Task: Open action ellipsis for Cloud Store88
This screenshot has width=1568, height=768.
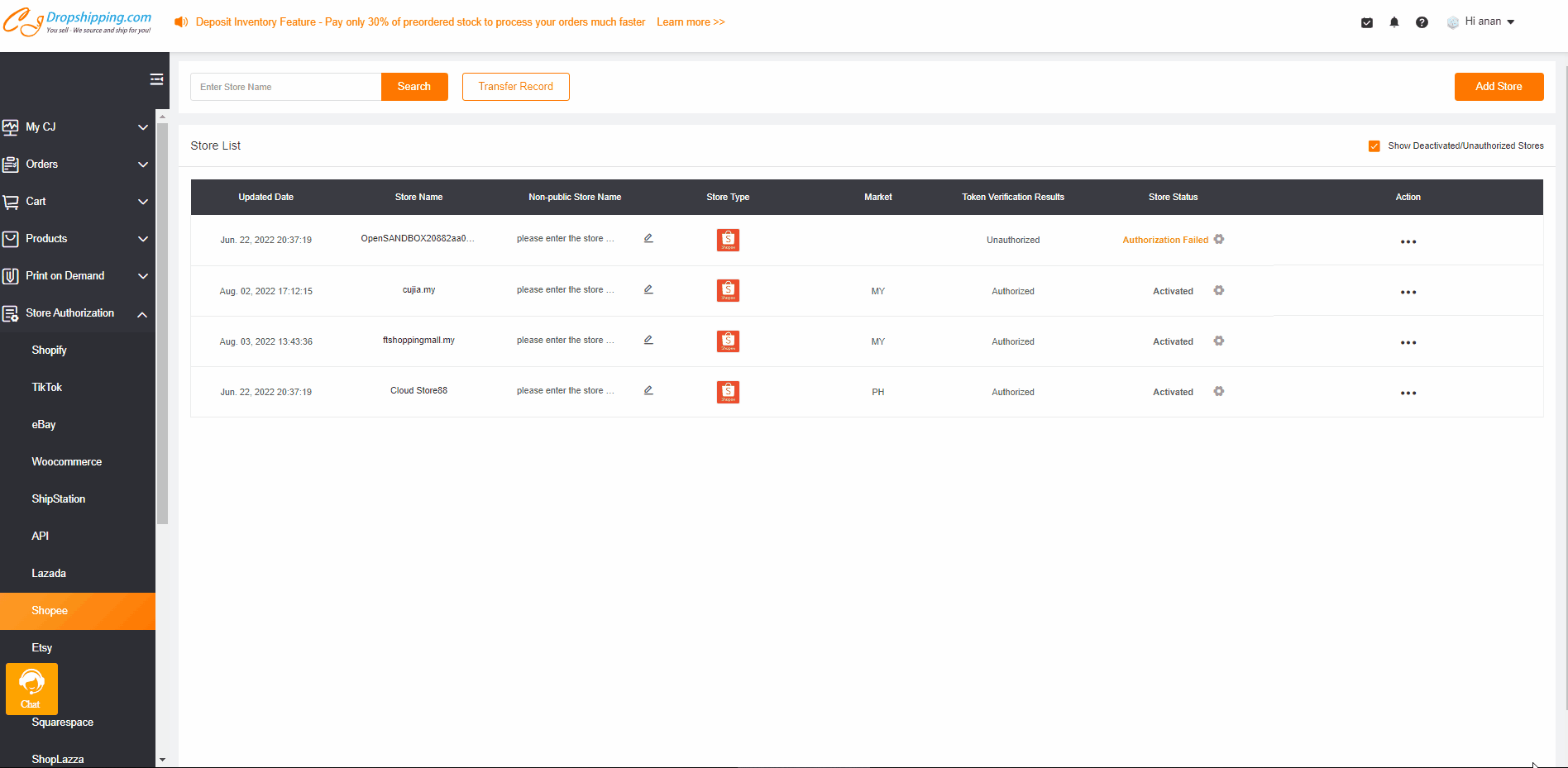Action: click(x=1408, y=393)
